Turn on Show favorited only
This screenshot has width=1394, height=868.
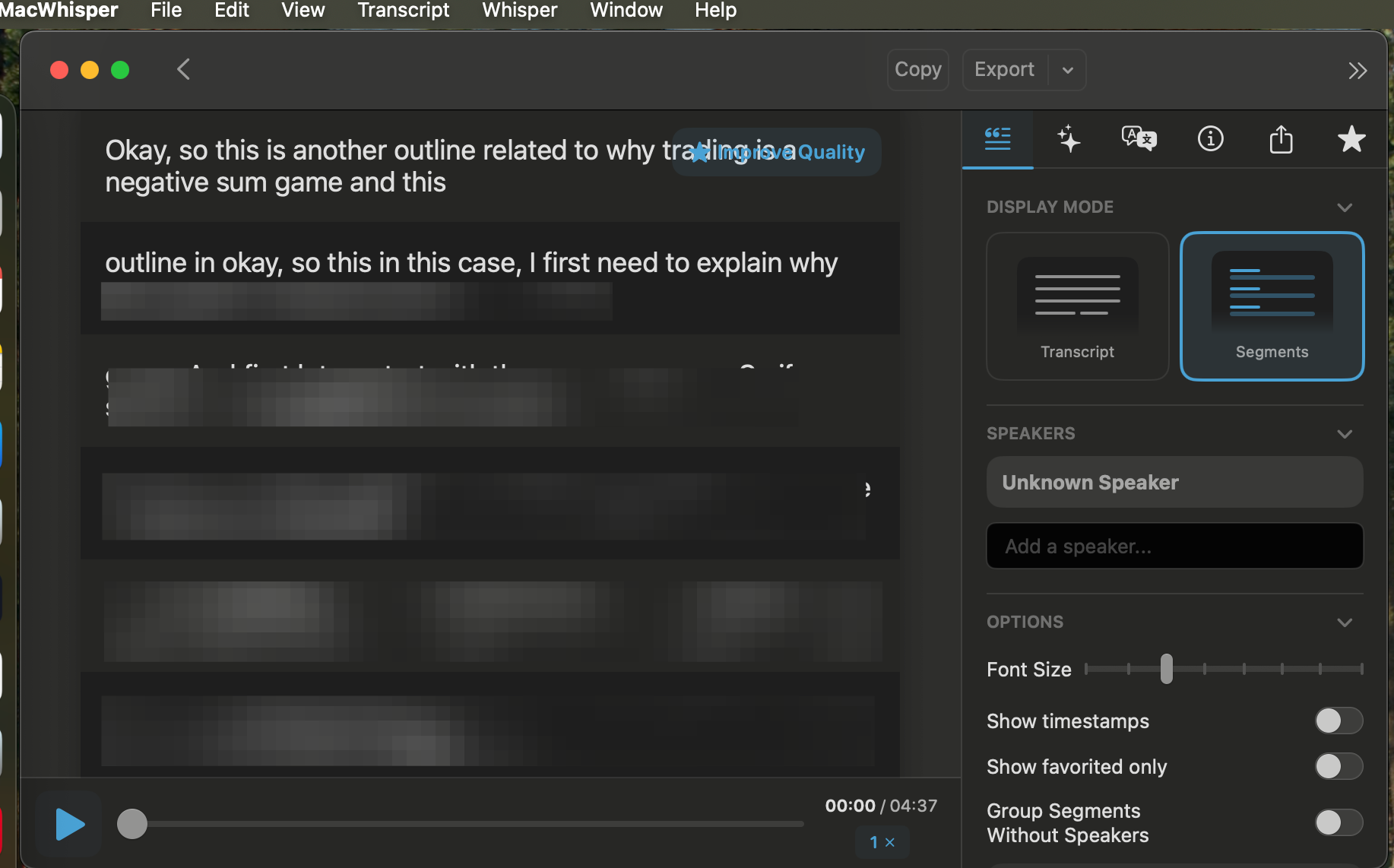pyautogui.click(x=1338, y=766)
